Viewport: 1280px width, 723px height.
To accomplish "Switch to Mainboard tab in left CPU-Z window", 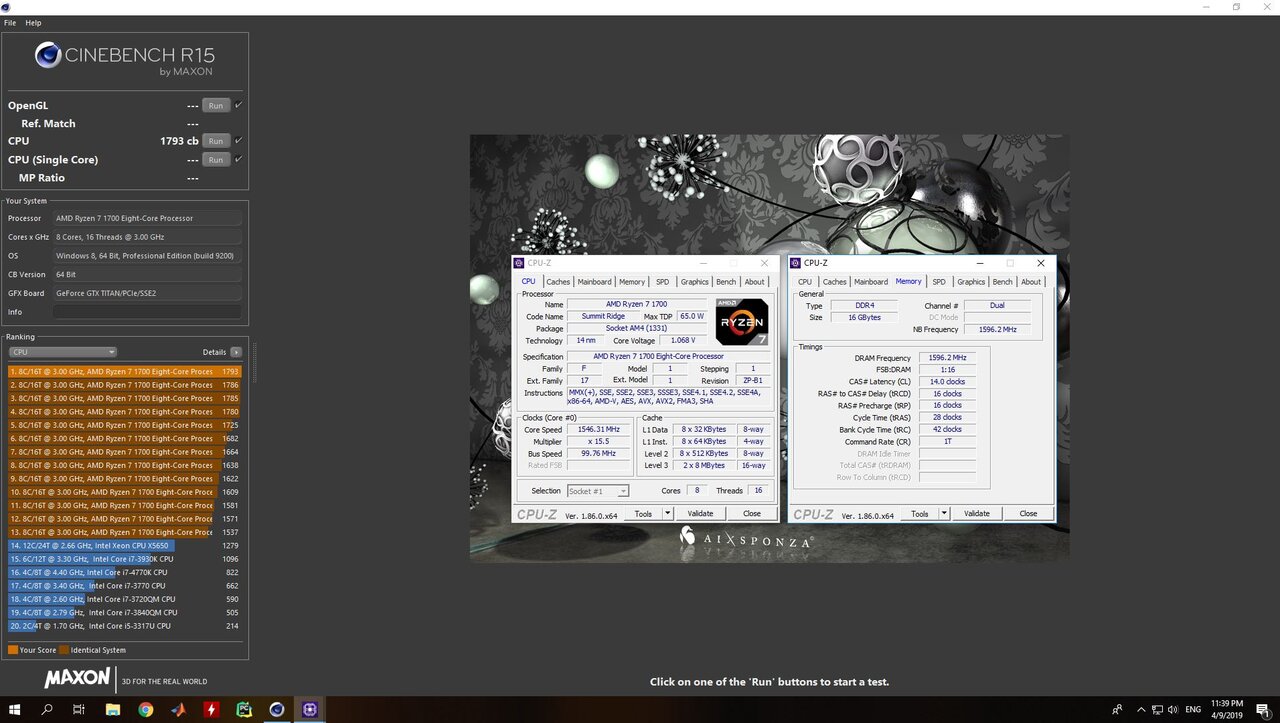I will tap(594, 282).
